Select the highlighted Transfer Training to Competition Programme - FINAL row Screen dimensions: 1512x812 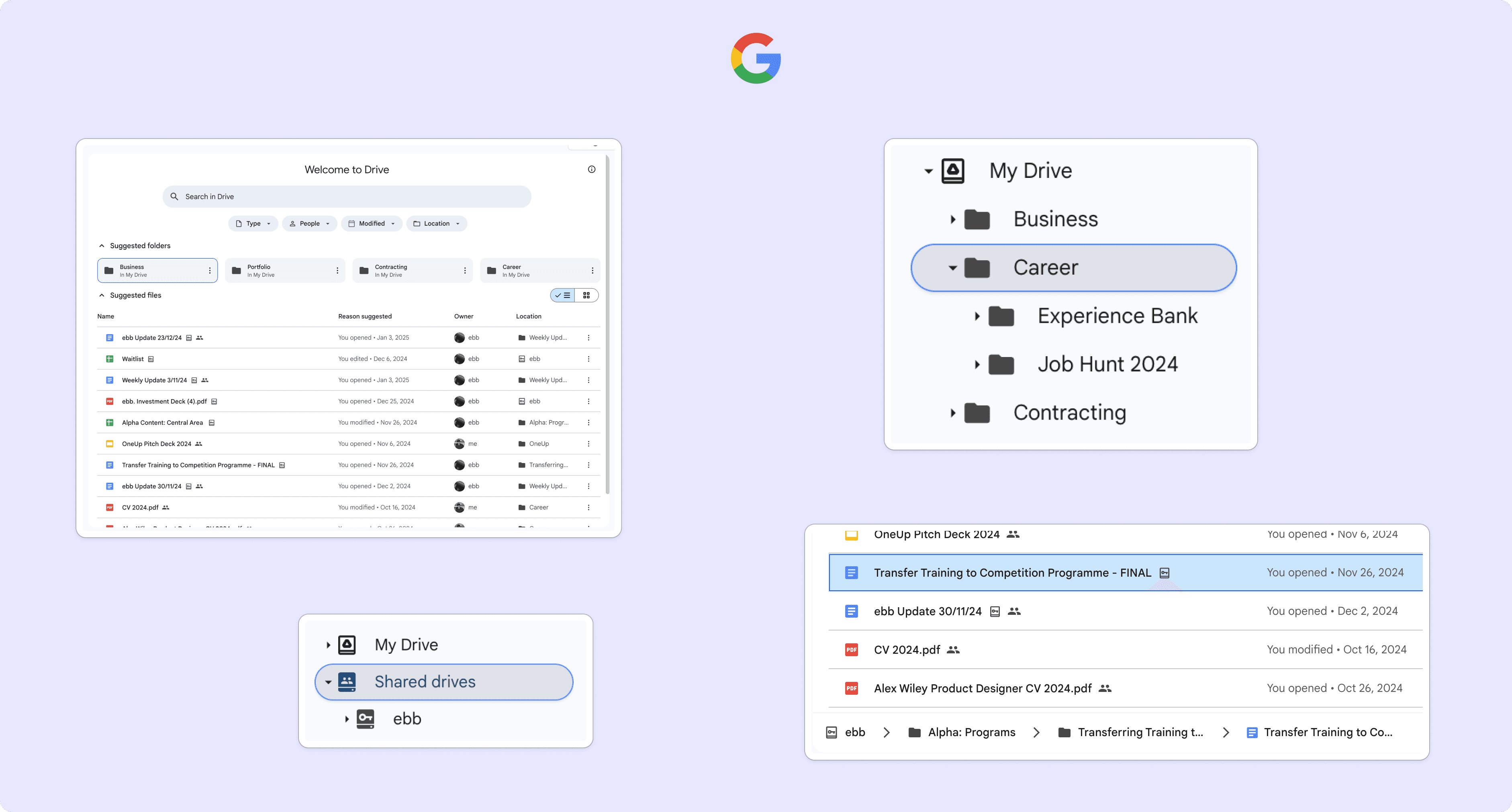[x=1125, y=573]
